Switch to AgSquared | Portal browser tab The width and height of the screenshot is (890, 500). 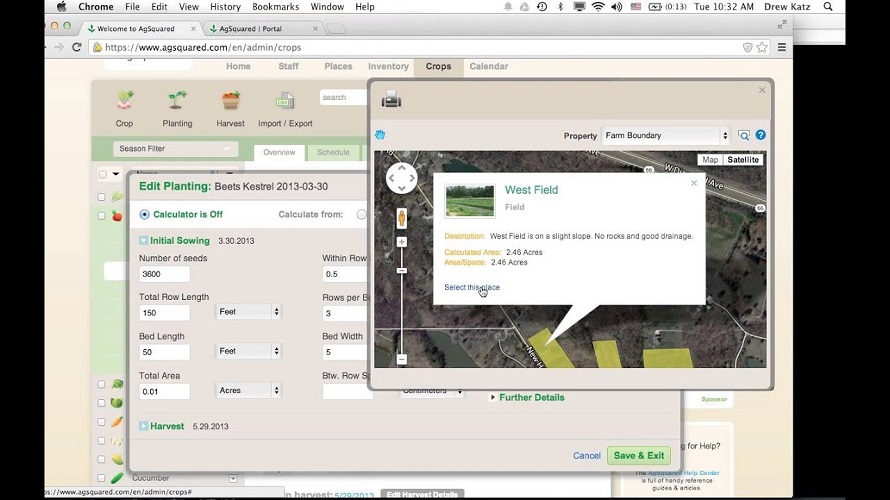pos(261,28)
